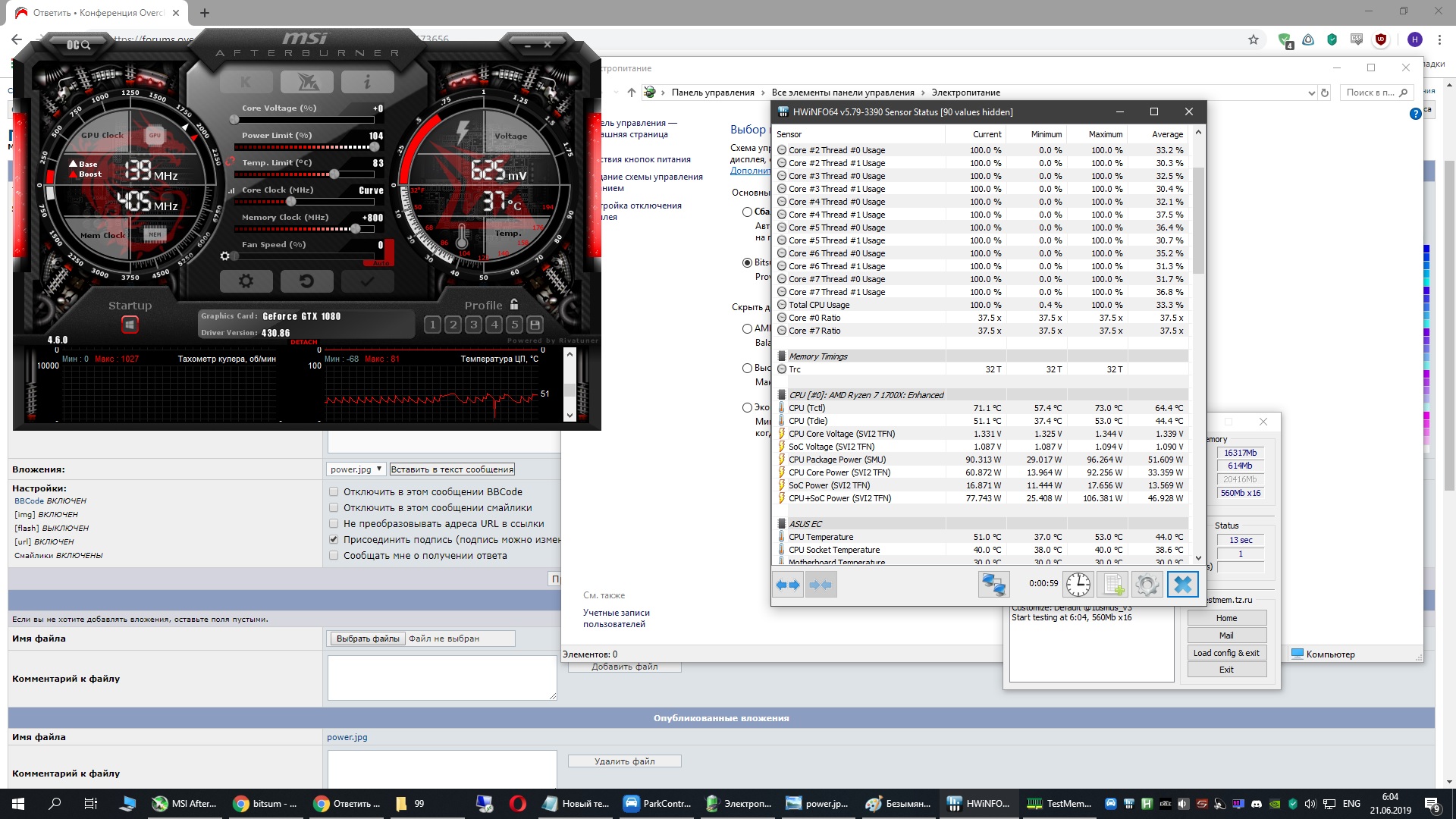
Task: Open Afterburner settings gear button
Action: pyautogui.click(x=246, y=281)
